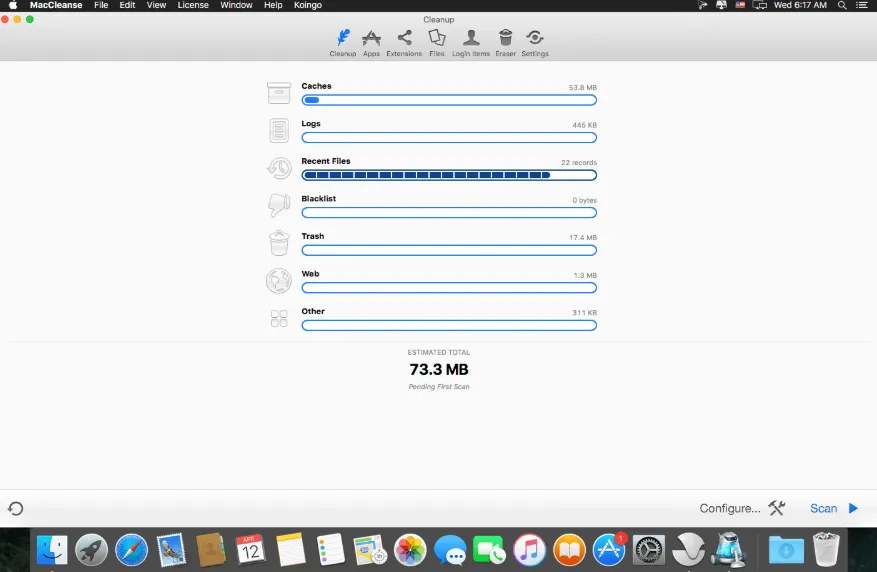Open Launchpad rocket in the Dock

(x=91, y=550)
